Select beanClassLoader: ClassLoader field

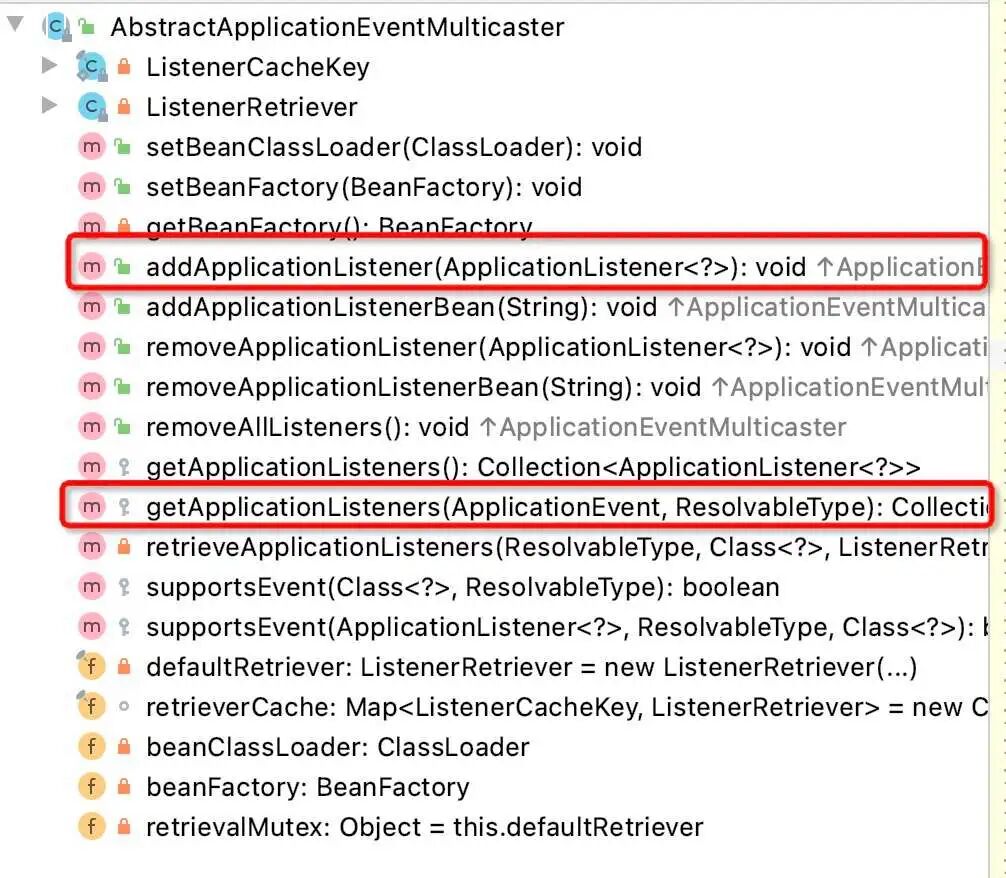(x=338, y=746)
